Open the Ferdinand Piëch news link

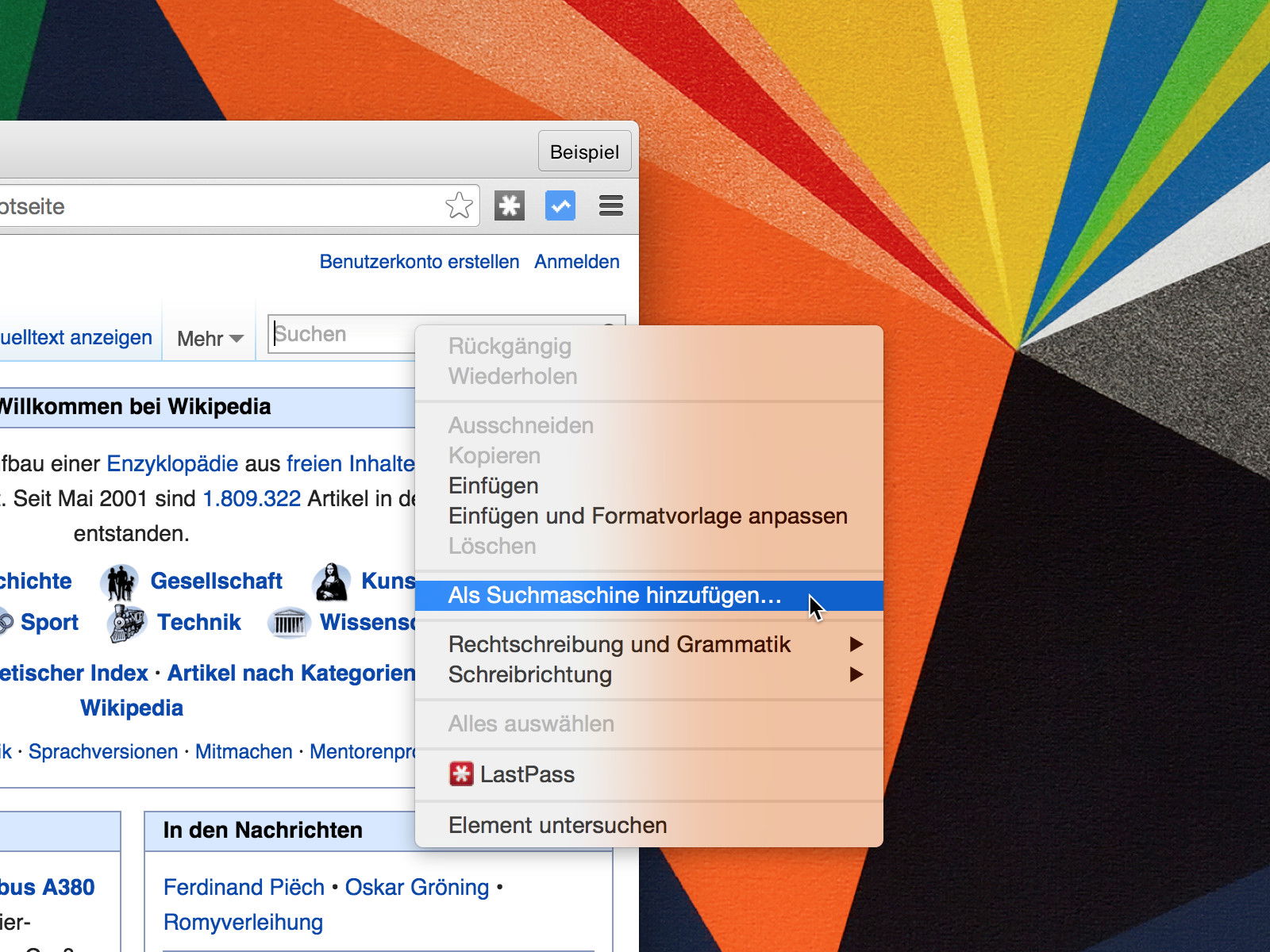click(x=244, y=887)
